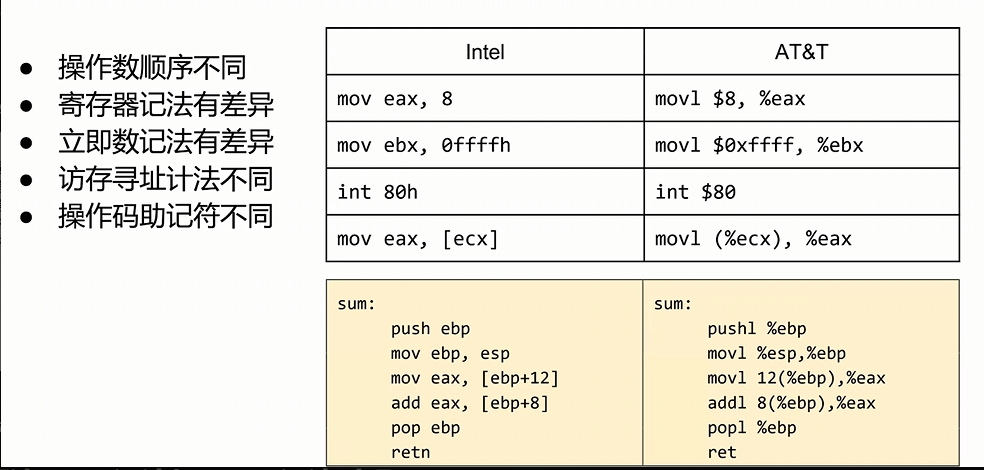Click the AT&T column header
Viewport: 984px width, 470px height.
[x=801, y=51]
